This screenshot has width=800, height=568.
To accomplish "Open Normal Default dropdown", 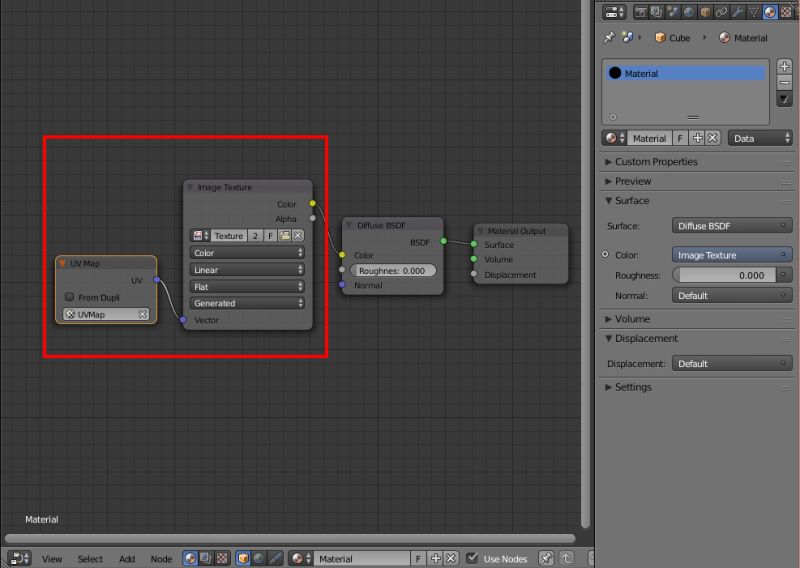I will (x=732, y=295).
